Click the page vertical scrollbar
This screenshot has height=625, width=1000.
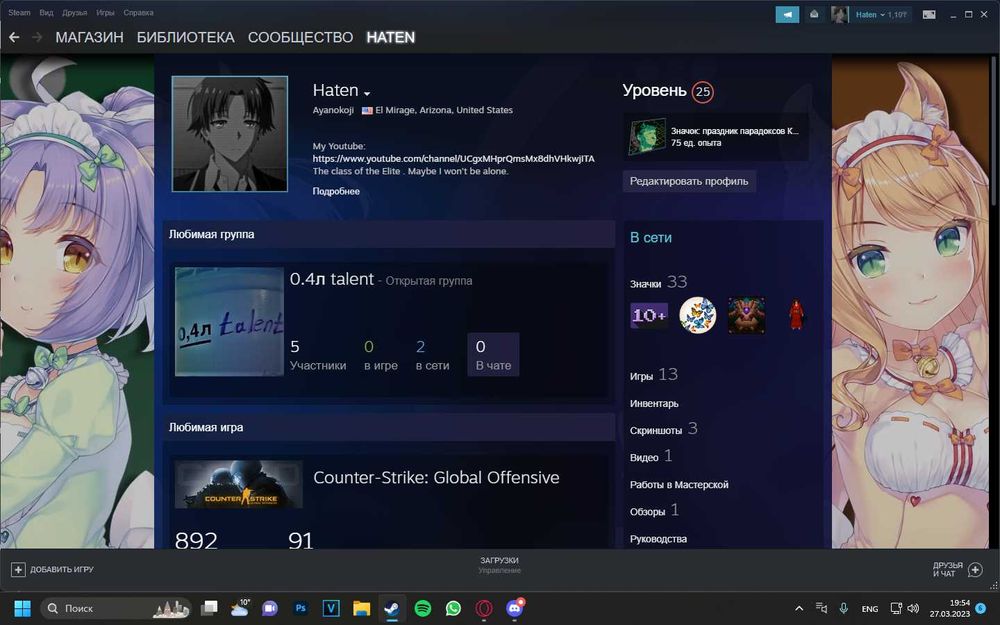994,131
